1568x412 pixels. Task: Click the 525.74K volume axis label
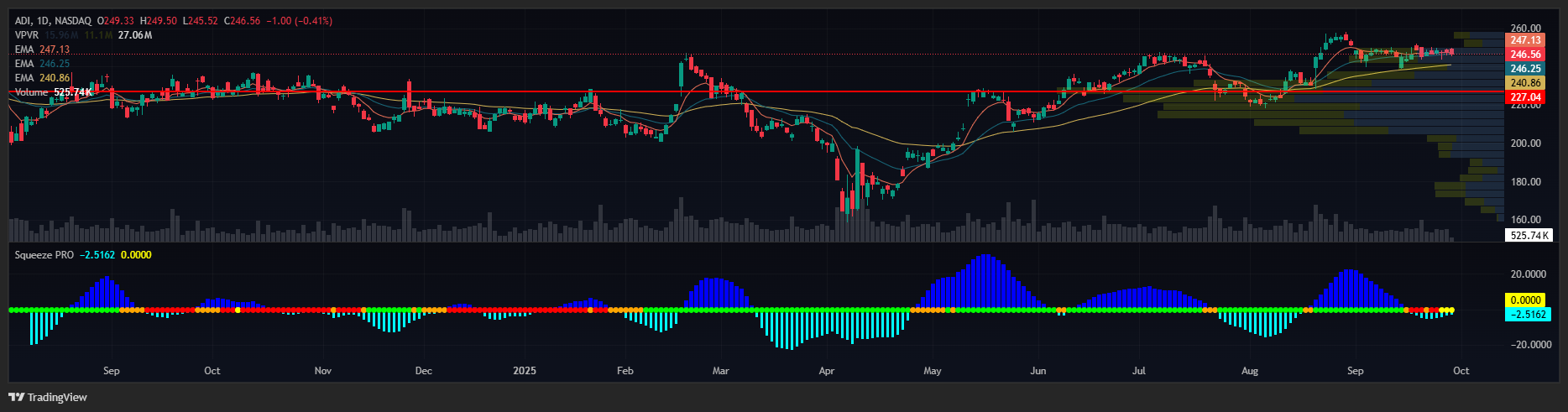click(1529, 236)
